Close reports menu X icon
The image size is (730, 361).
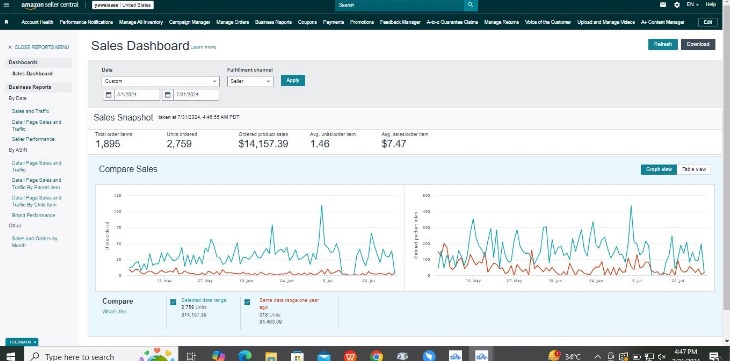(10, 47)
